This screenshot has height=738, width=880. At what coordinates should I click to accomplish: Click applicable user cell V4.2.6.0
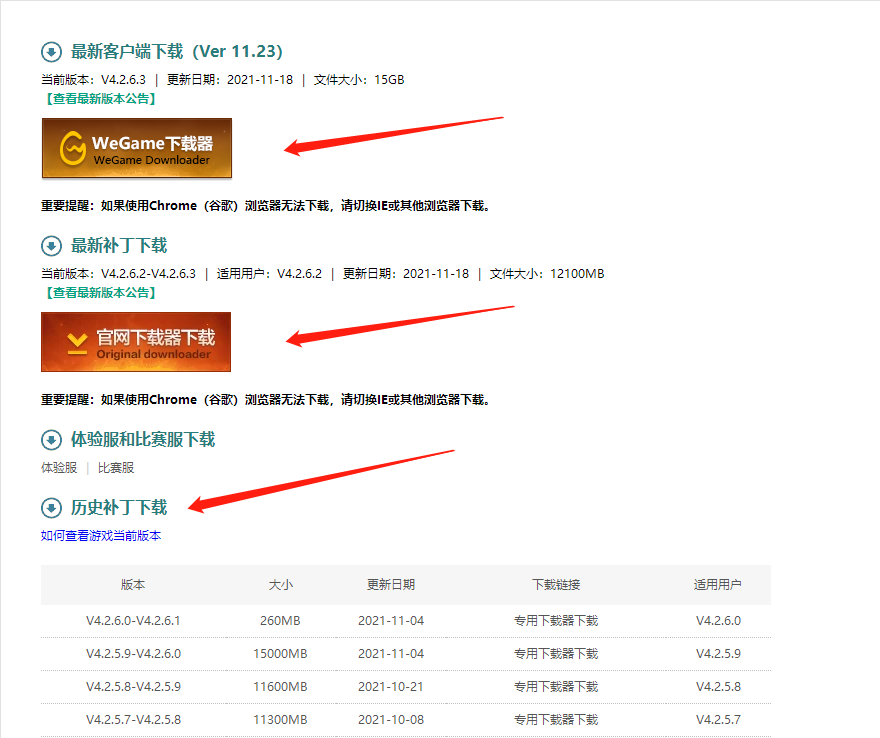[x=718, y=621]
